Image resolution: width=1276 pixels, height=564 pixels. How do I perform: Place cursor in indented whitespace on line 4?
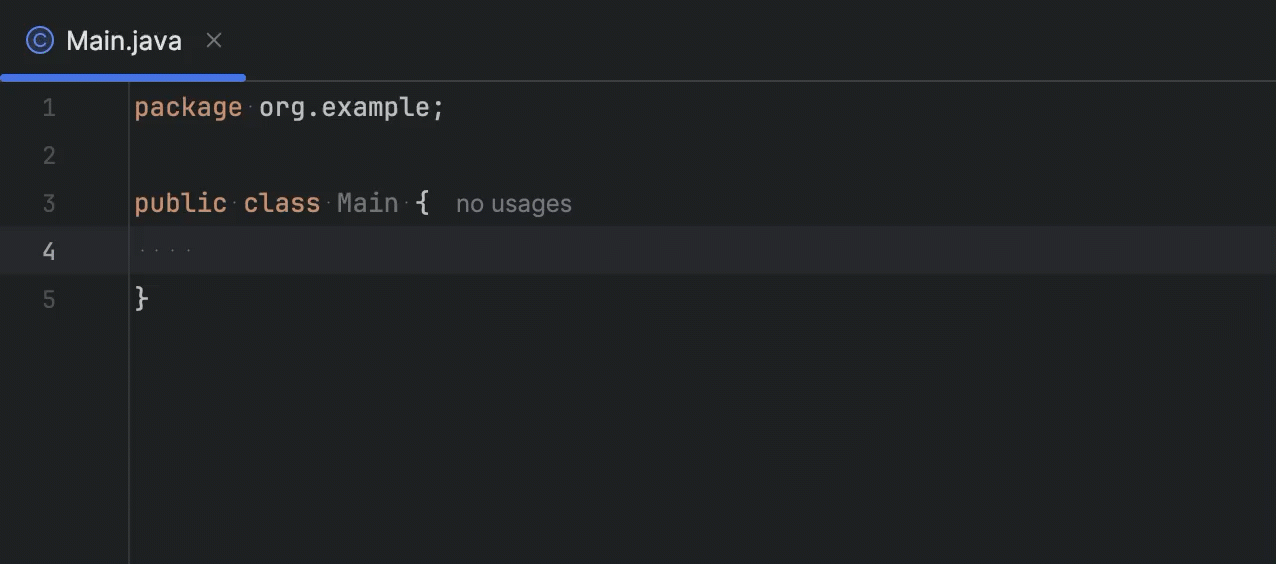(165, 251)
